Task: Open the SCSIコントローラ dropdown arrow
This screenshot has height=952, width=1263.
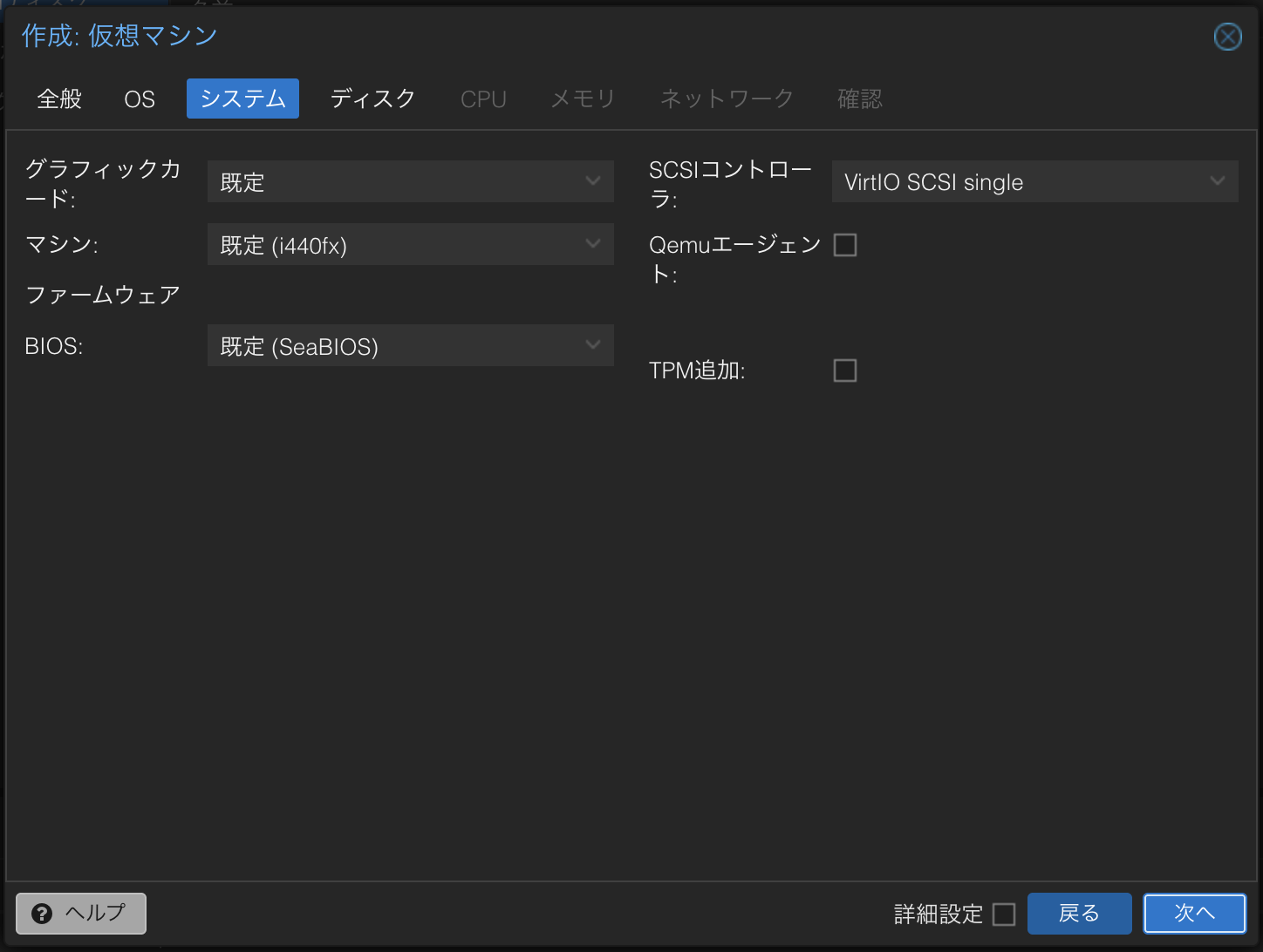Action: (x=1218, y=181)
